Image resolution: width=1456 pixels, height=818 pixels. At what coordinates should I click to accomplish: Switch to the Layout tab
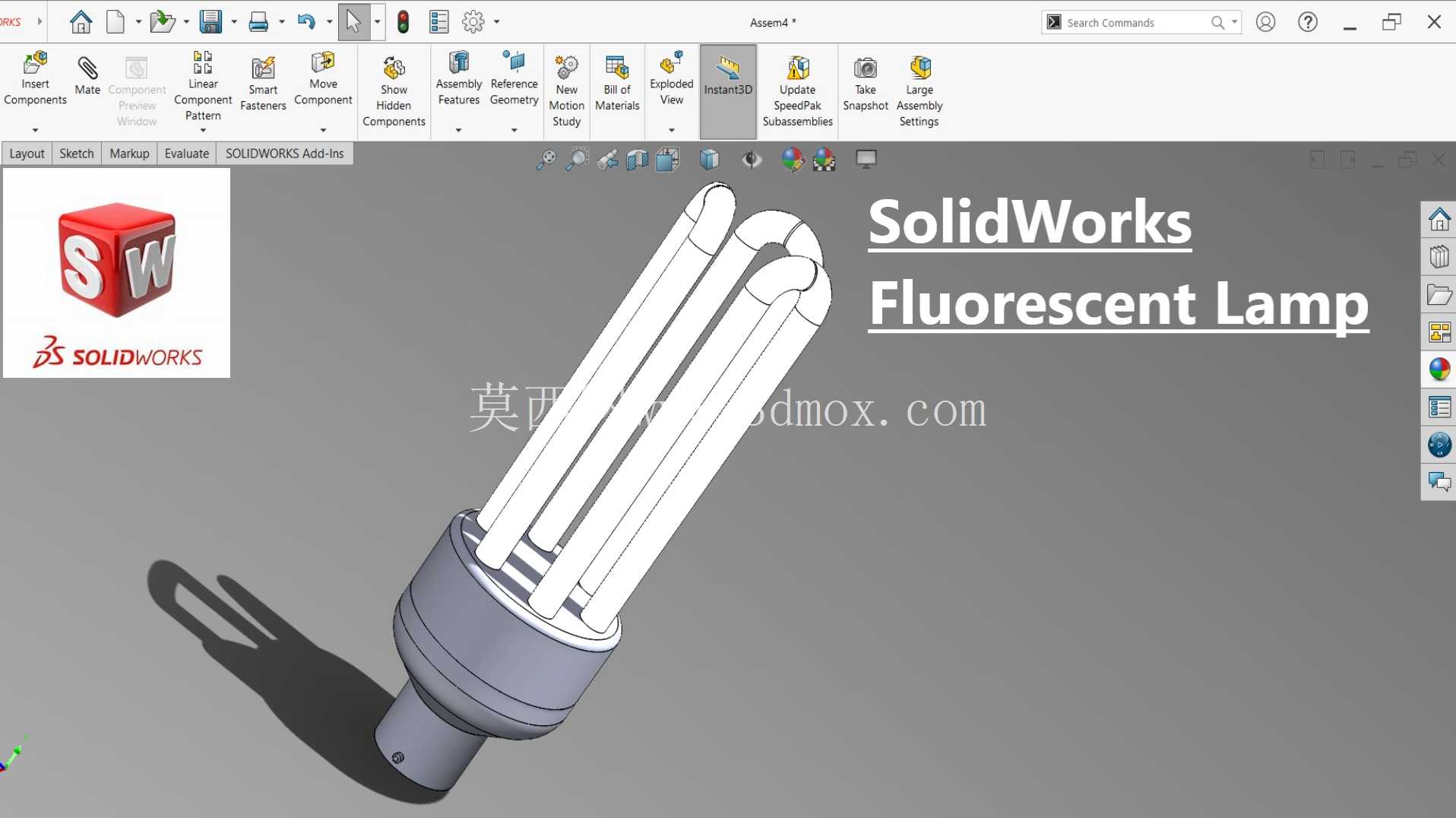point(27,154)
